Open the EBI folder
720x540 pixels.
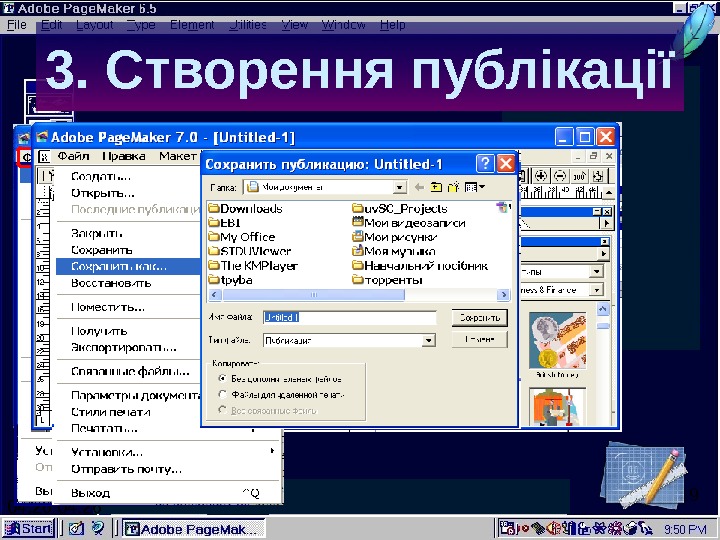click(x=225, y=223)
